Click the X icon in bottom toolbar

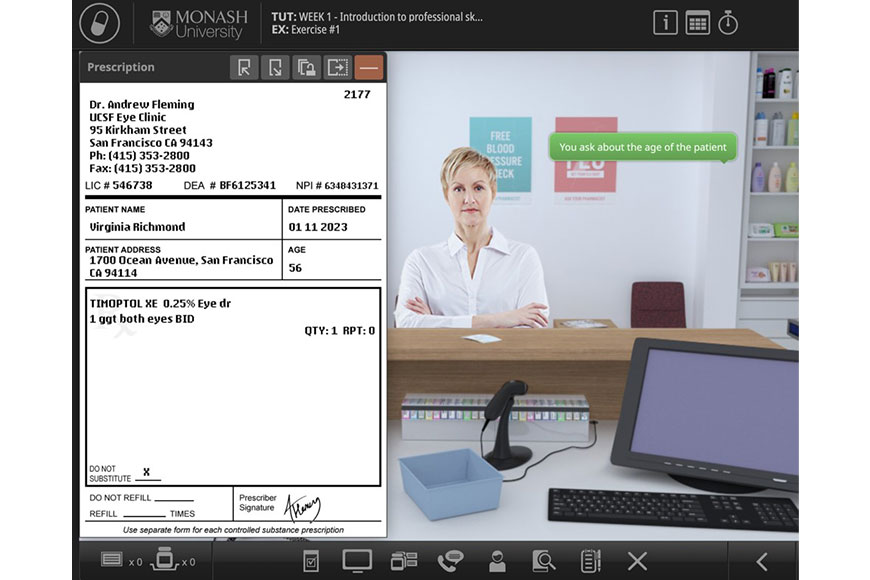(x=637, y=561)
